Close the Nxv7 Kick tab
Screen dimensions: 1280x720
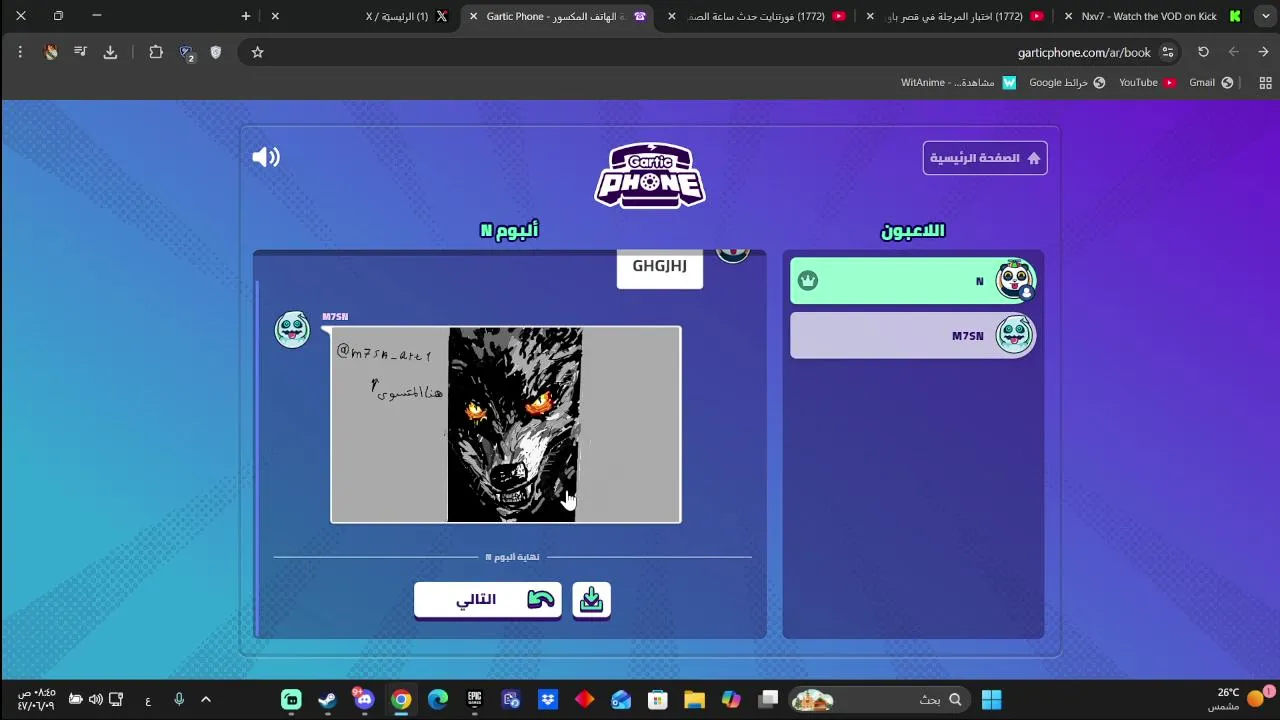1068,16
